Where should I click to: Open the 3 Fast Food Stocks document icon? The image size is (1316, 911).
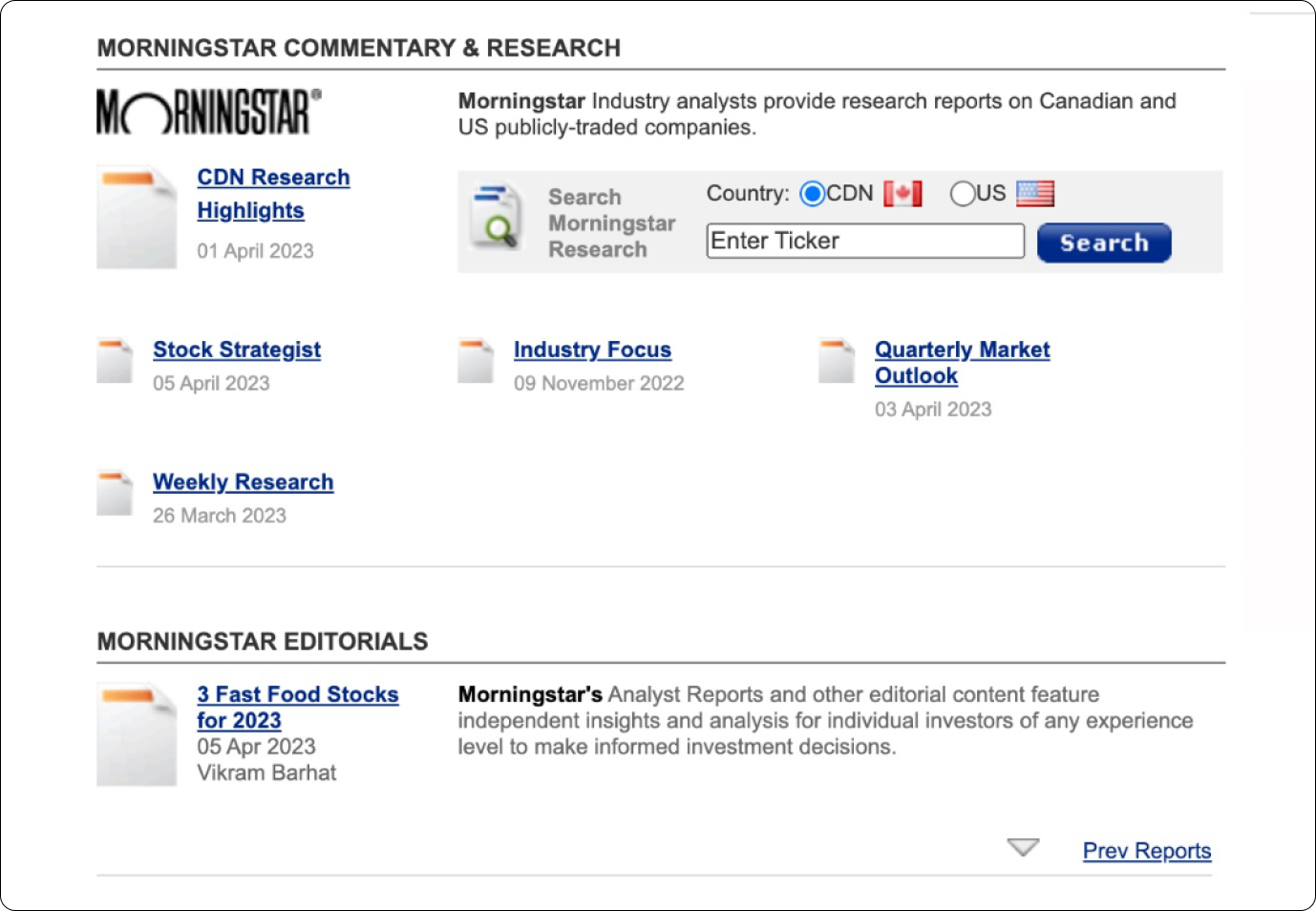pos(137,734)
